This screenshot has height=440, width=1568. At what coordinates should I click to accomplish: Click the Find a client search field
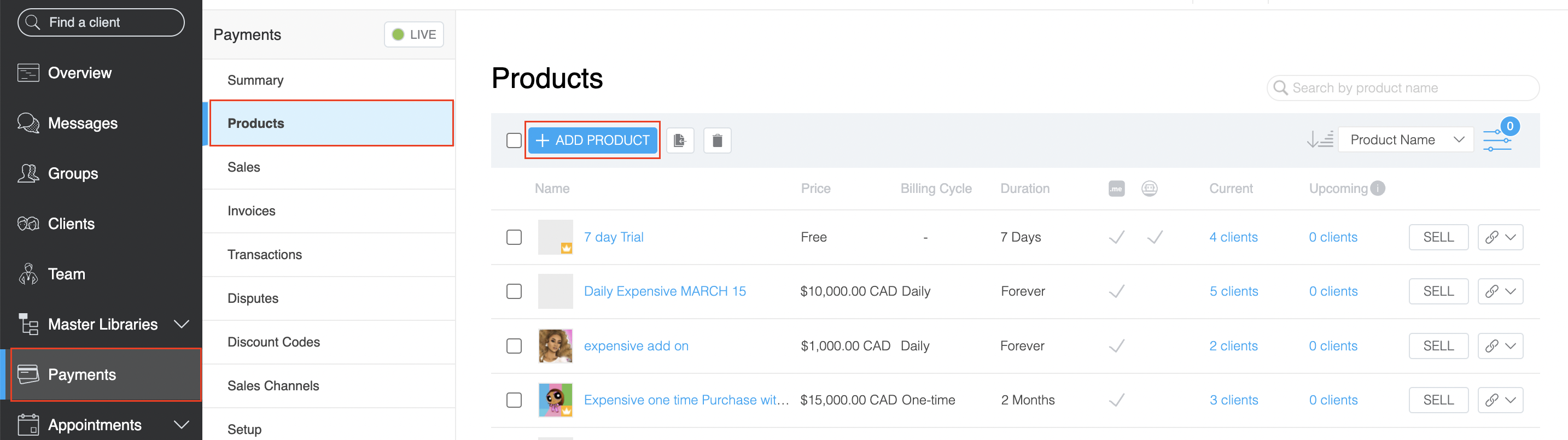101,22
